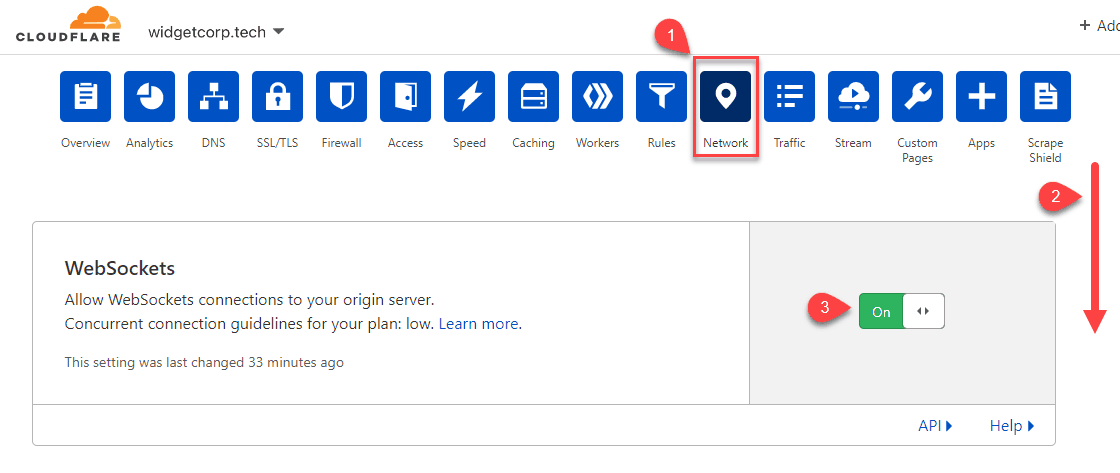Open the Rules filter funnel icon
Image resolution: width=1120 pixels, height=473 pixels.
click(x=661, y=97)
